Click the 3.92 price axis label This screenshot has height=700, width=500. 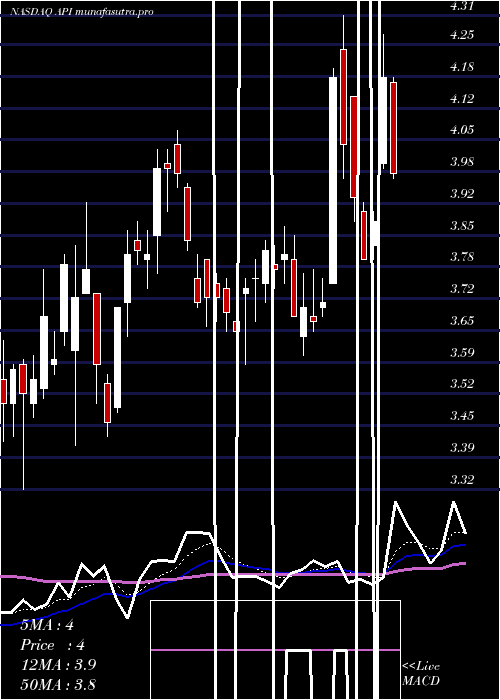click(x=463, y=193)
